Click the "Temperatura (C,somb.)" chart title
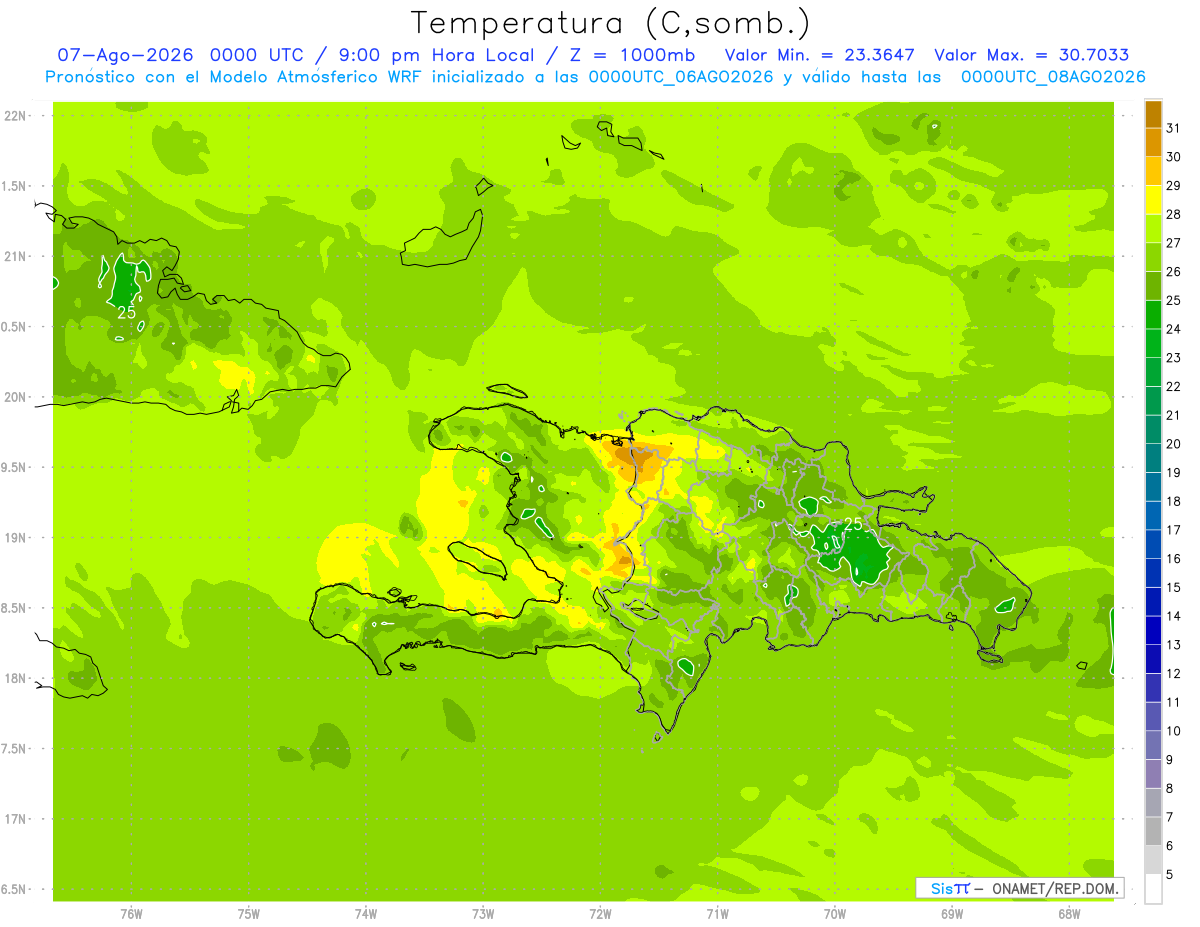This screenshot has height=927, width=1200. click(611, 23)
